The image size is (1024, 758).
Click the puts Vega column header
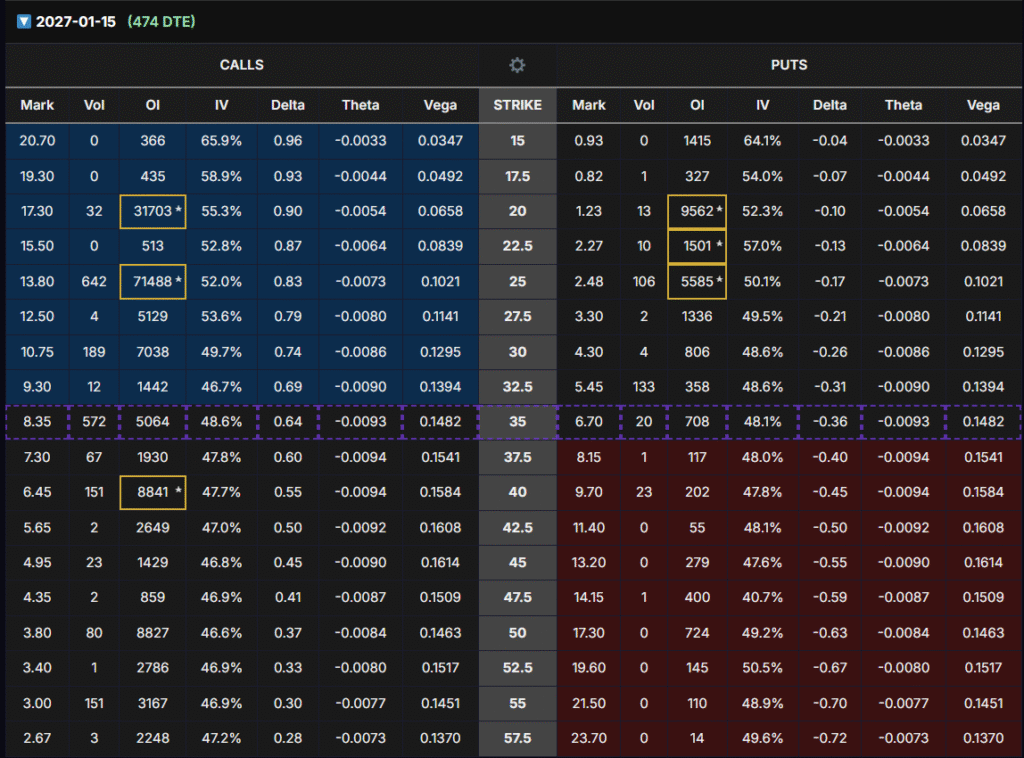click(983, 105)
